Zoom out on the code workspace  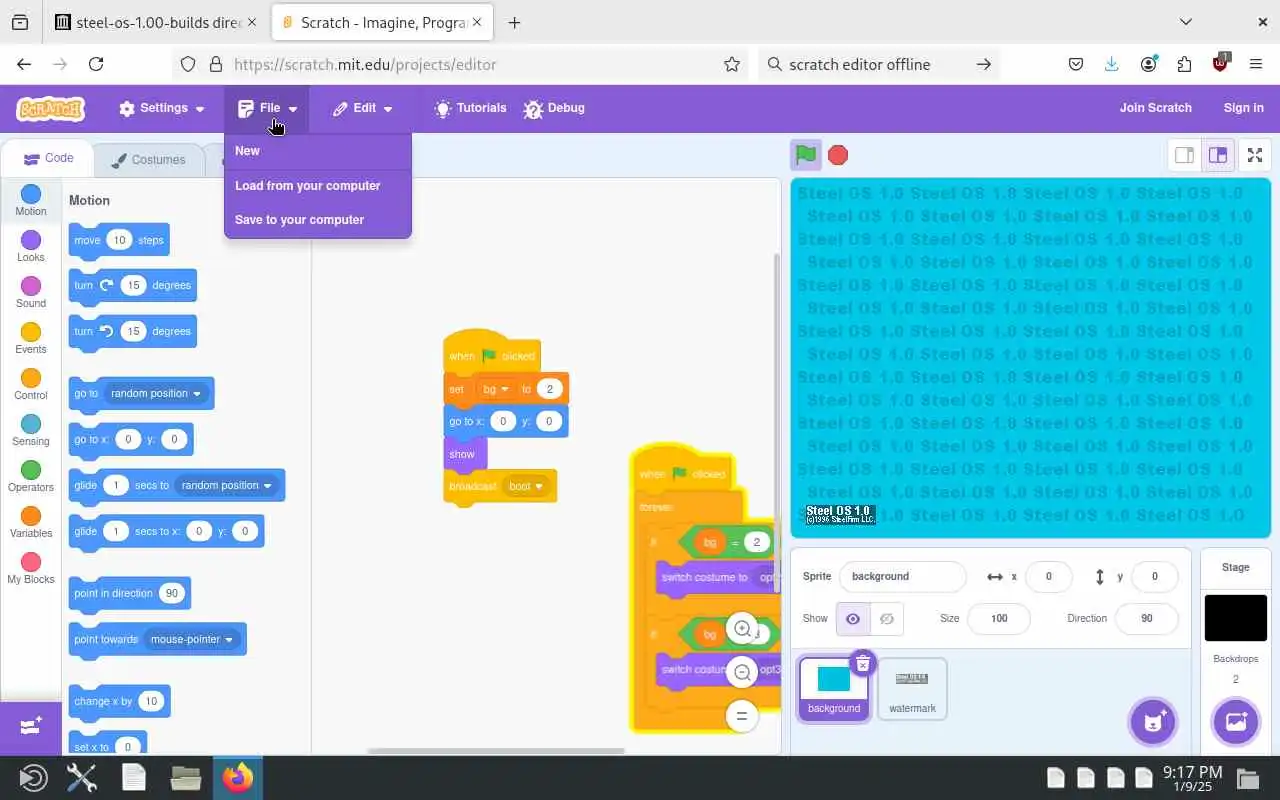pyautogui.click(x=742, y=672)
